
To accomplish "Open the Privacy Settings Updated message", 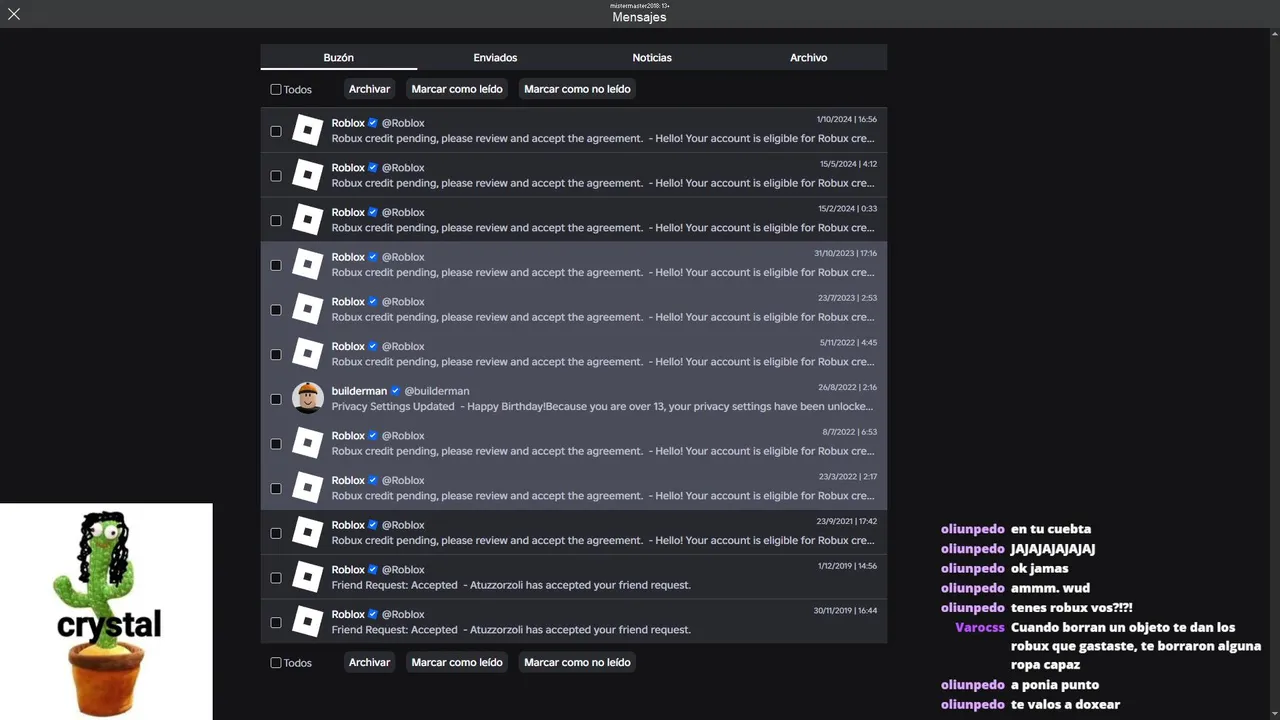I will point(574,398).
